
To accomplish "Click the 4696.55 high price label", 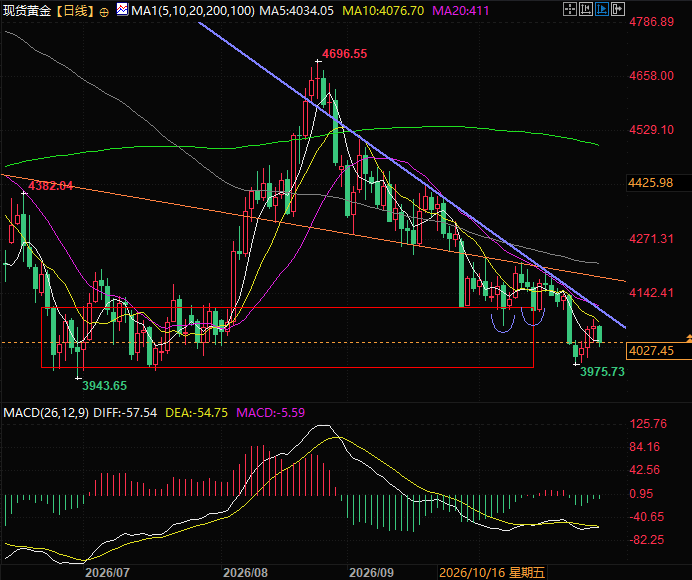I will click(x=345, y=54).
